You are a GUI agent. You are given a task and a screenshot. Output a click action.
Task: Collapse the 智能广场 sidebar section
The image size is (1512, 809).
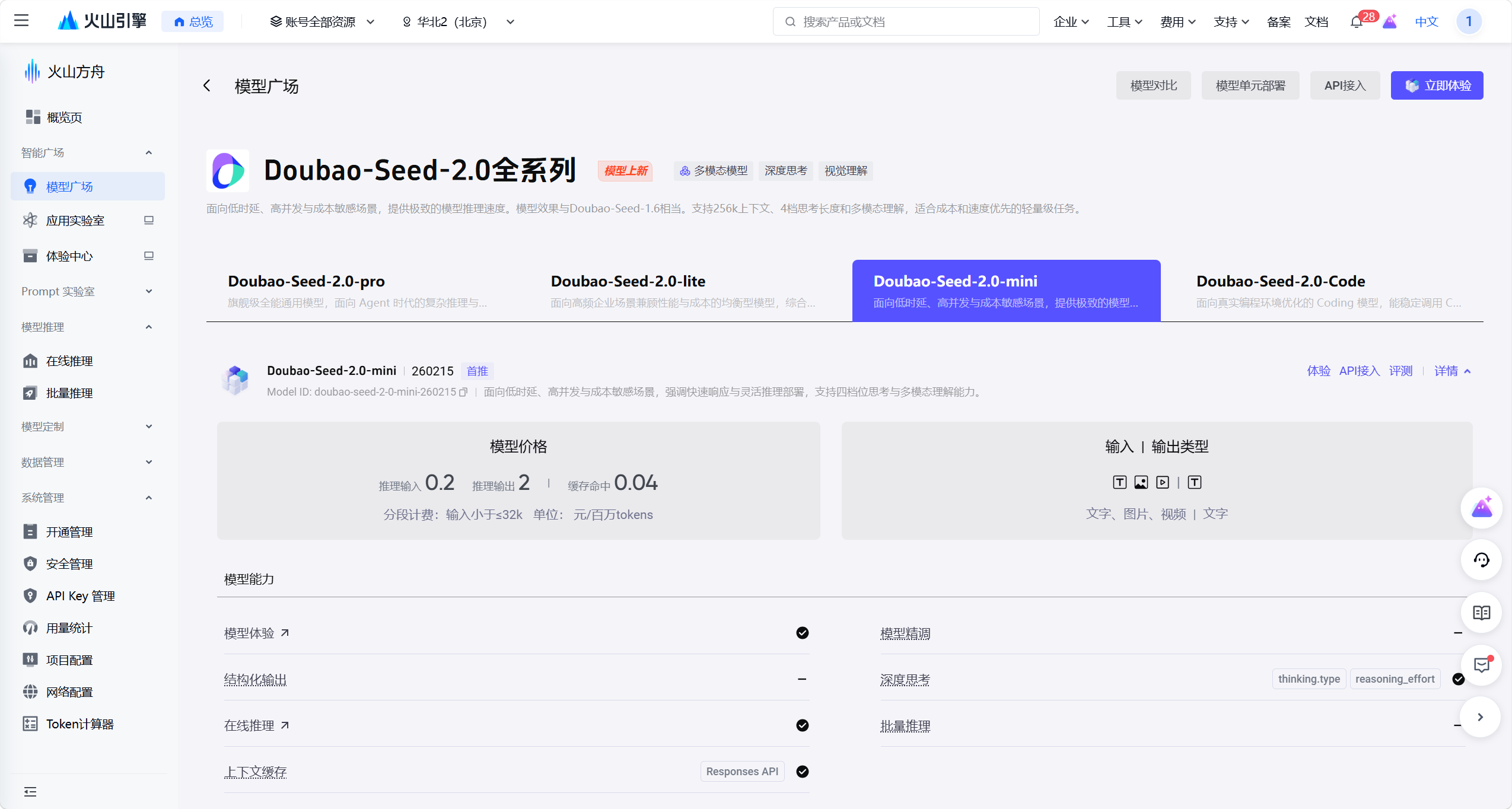pyautogui.click(x=148, y=153)
